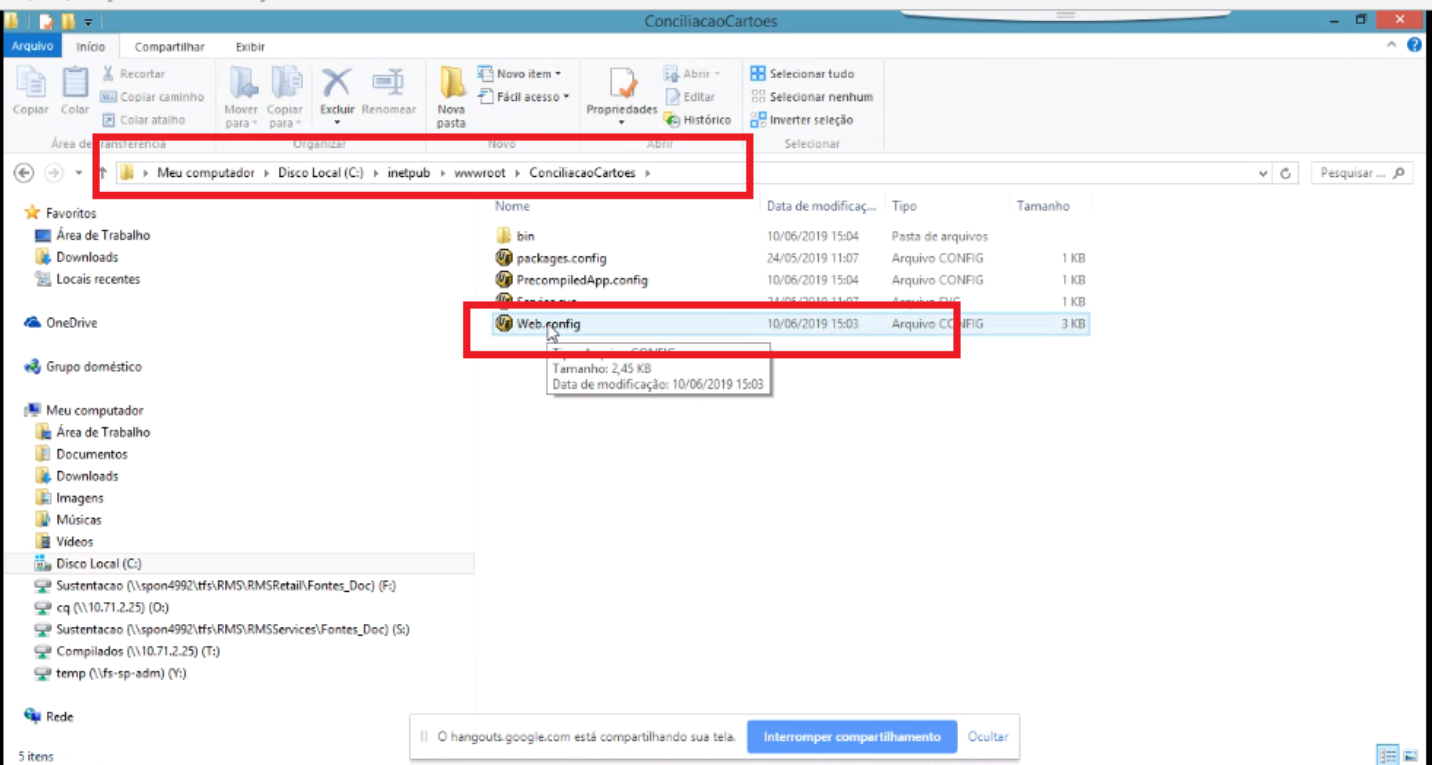Select Meu computador in the navigation pane
Screen dimensions: 1432x765
(94, 410)
